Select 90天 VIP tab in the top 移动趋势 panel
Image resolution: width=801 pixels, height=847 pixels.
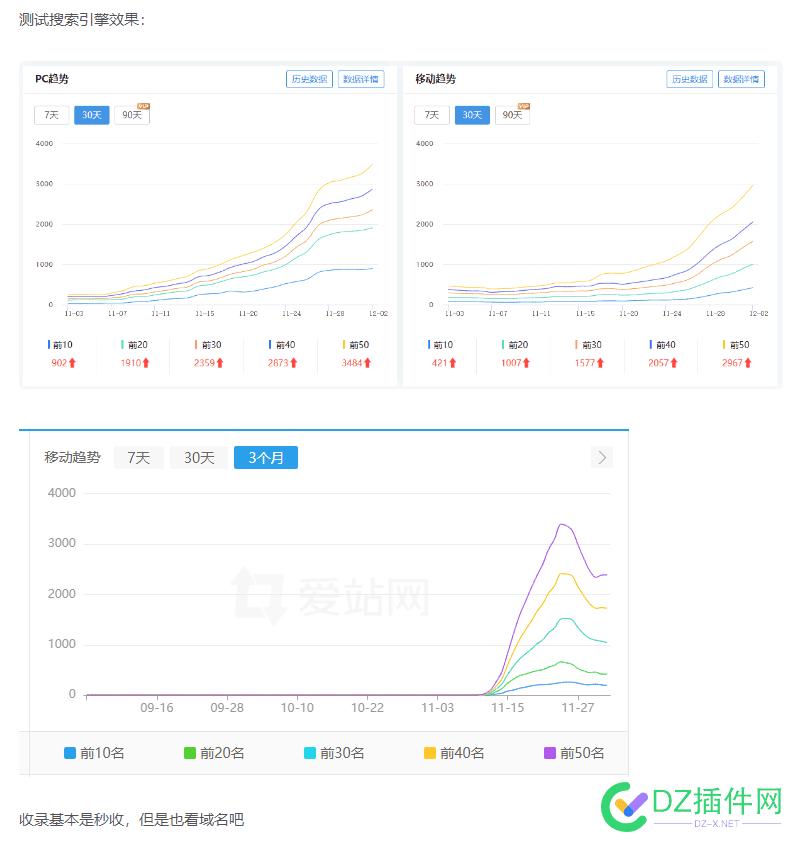coord(513,115)
